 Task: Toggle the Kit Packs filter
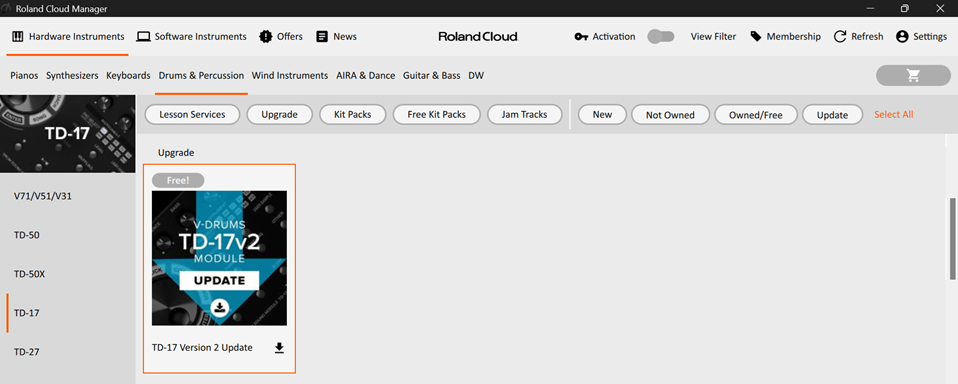(x=353, y=115)
